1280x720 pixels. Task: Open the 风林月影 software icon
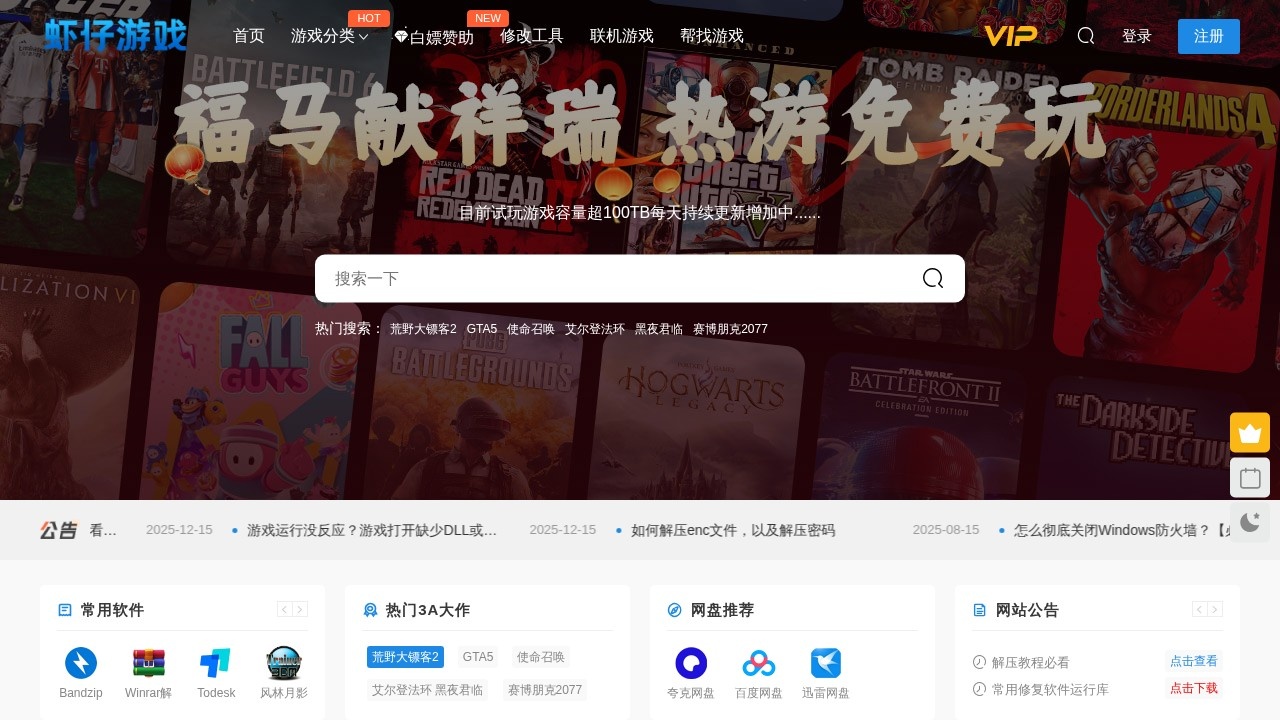point(284,663)
